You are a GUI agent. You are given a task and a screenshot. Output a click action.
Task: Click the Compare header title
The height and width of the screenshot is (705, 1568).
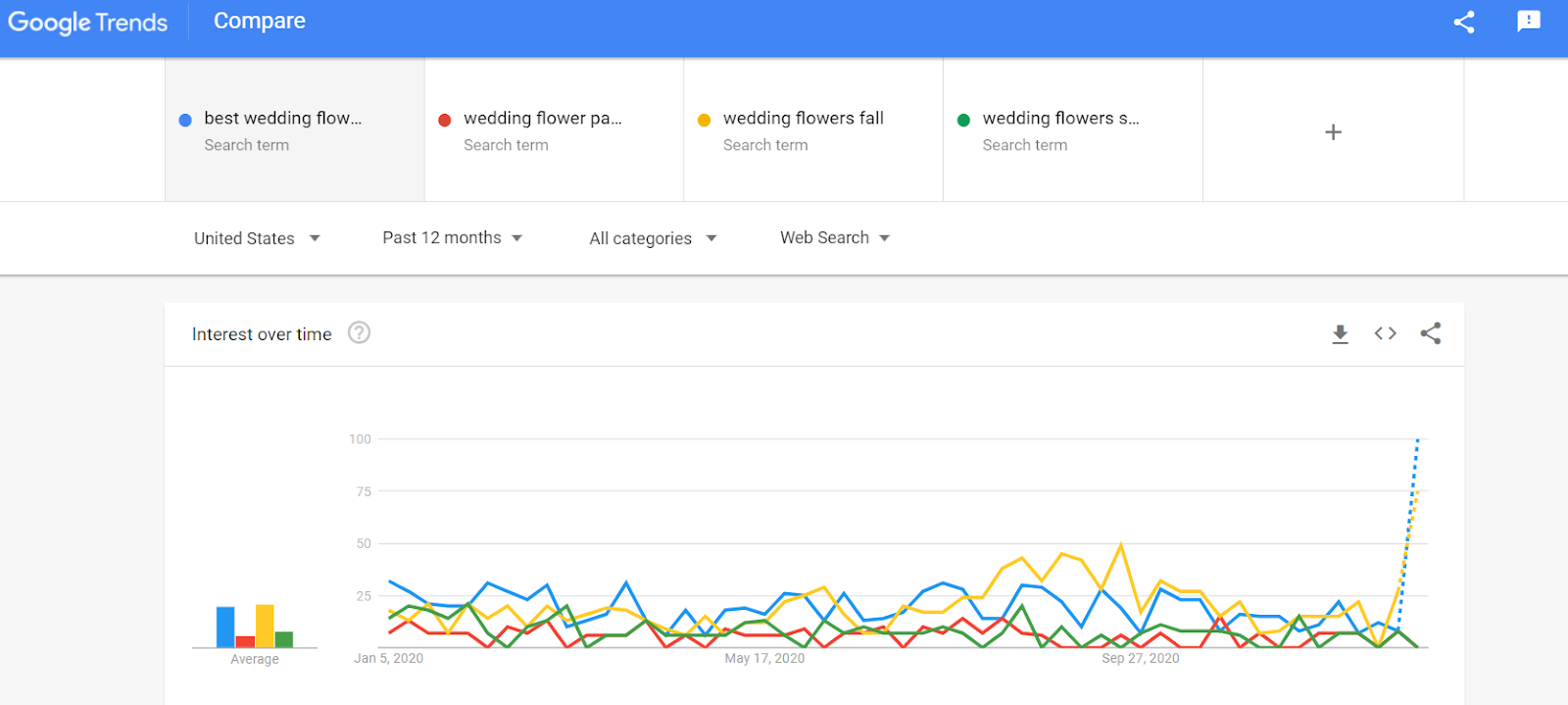tap(260, 22)
